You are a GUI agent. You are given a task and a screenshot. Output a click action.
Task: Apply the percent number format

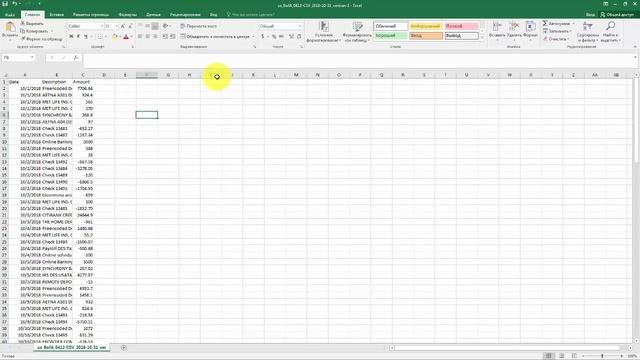(x=274, y=37)
